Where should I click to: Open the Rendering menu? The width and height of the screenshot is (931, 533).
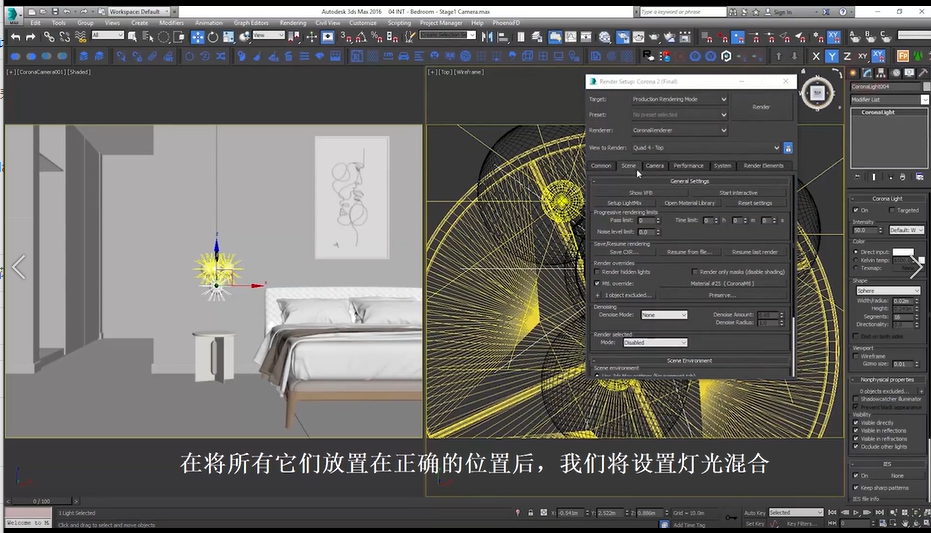293,23
